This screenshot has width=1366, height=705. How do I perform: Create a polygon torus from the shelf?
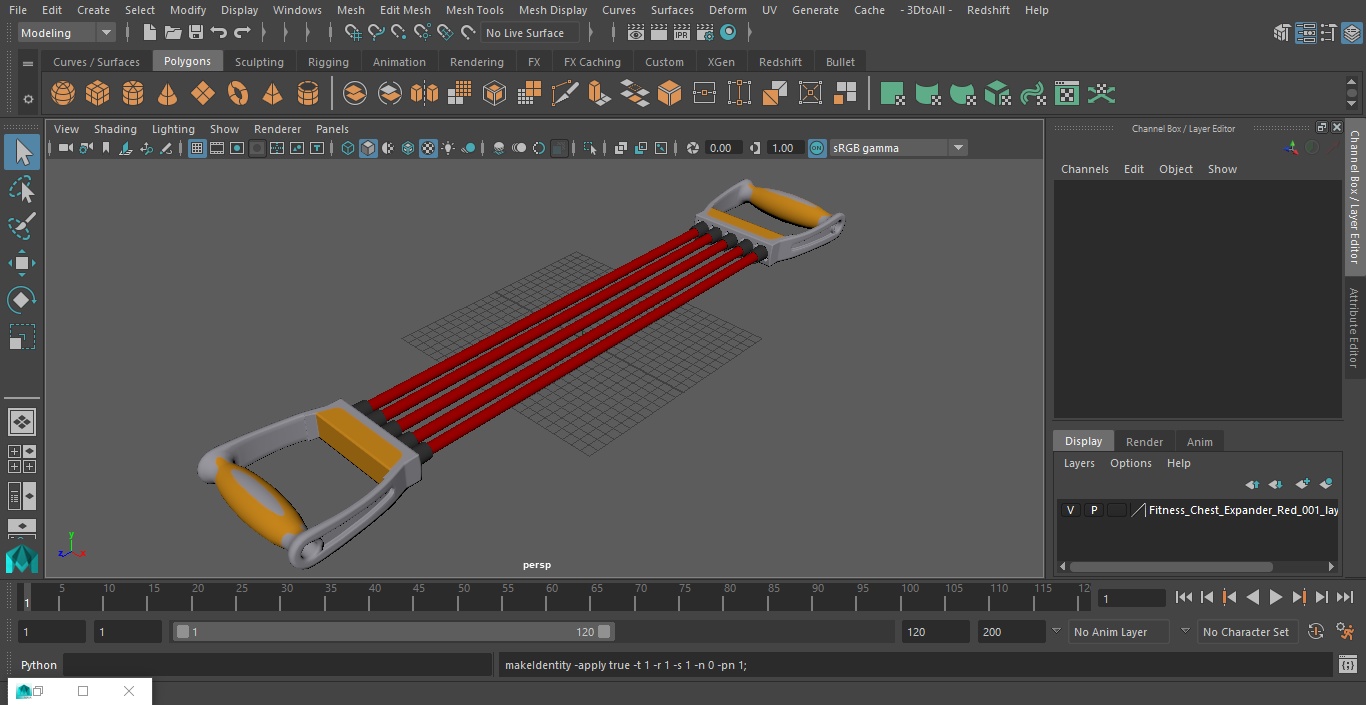pos(238,94)
